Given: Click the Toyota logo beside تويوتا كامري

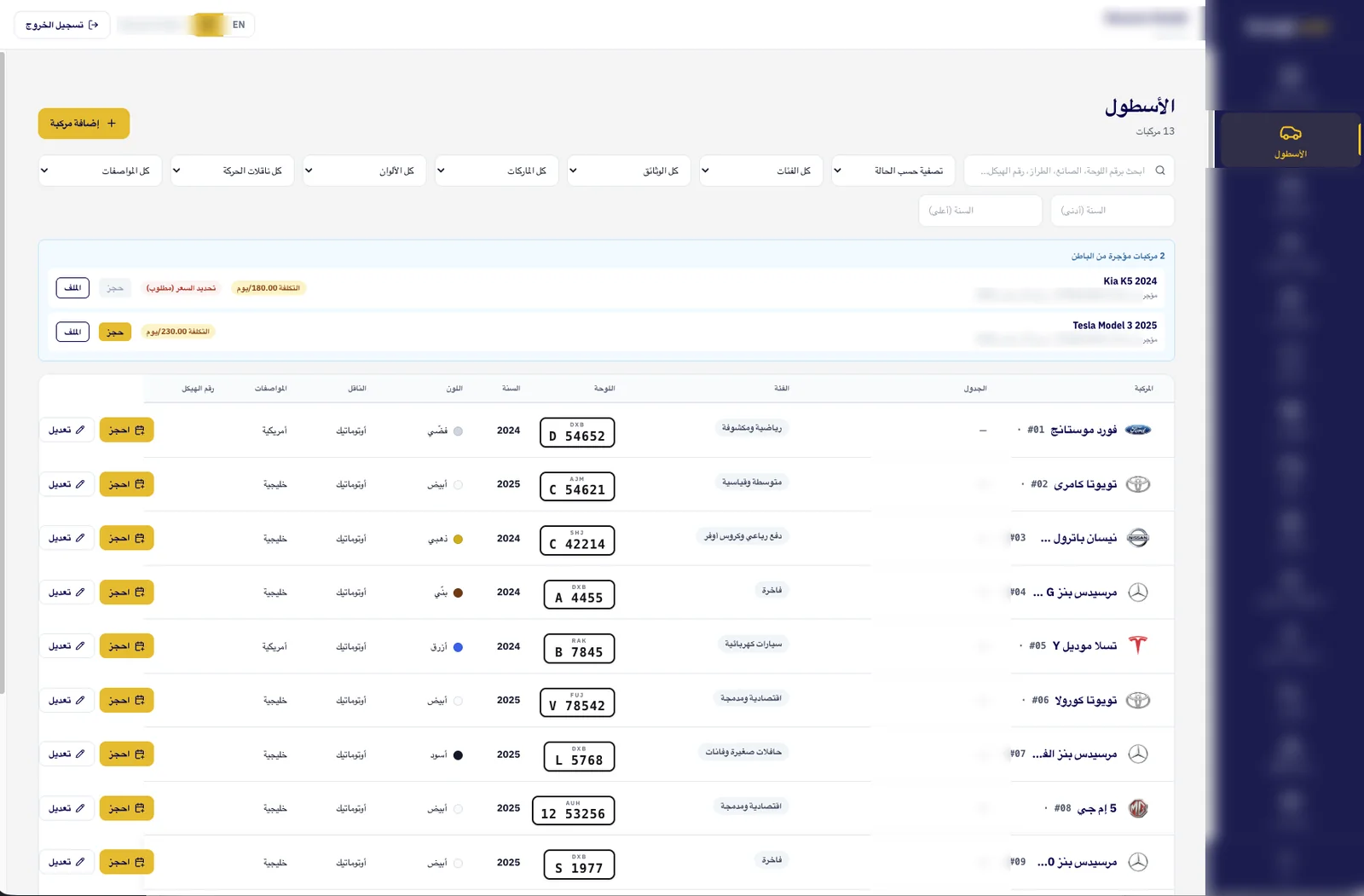Looking at the screenshot, I should coord(1138,484).
